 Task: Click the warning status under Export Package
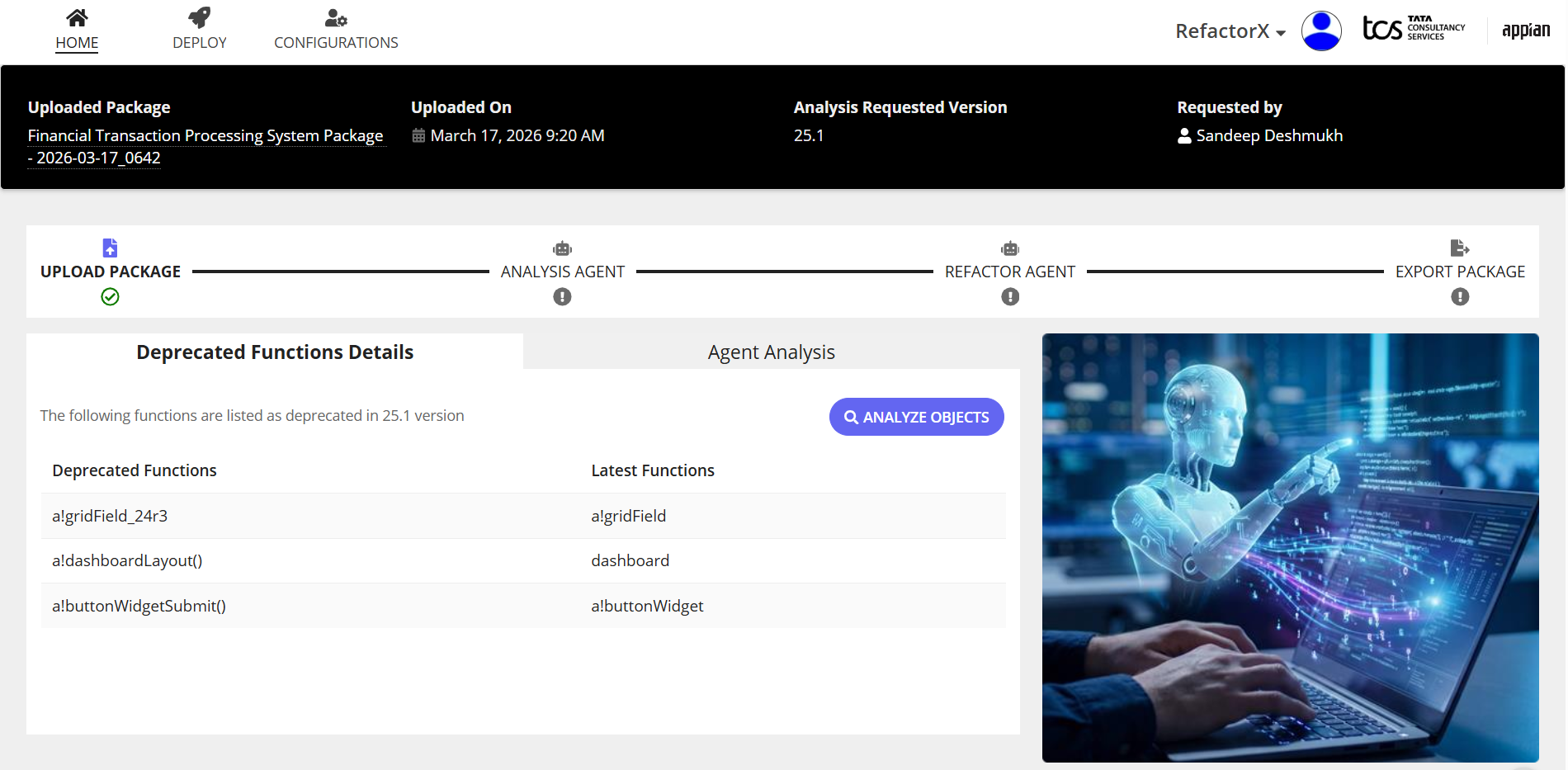pyautogui.click(x=1459, y=297)
